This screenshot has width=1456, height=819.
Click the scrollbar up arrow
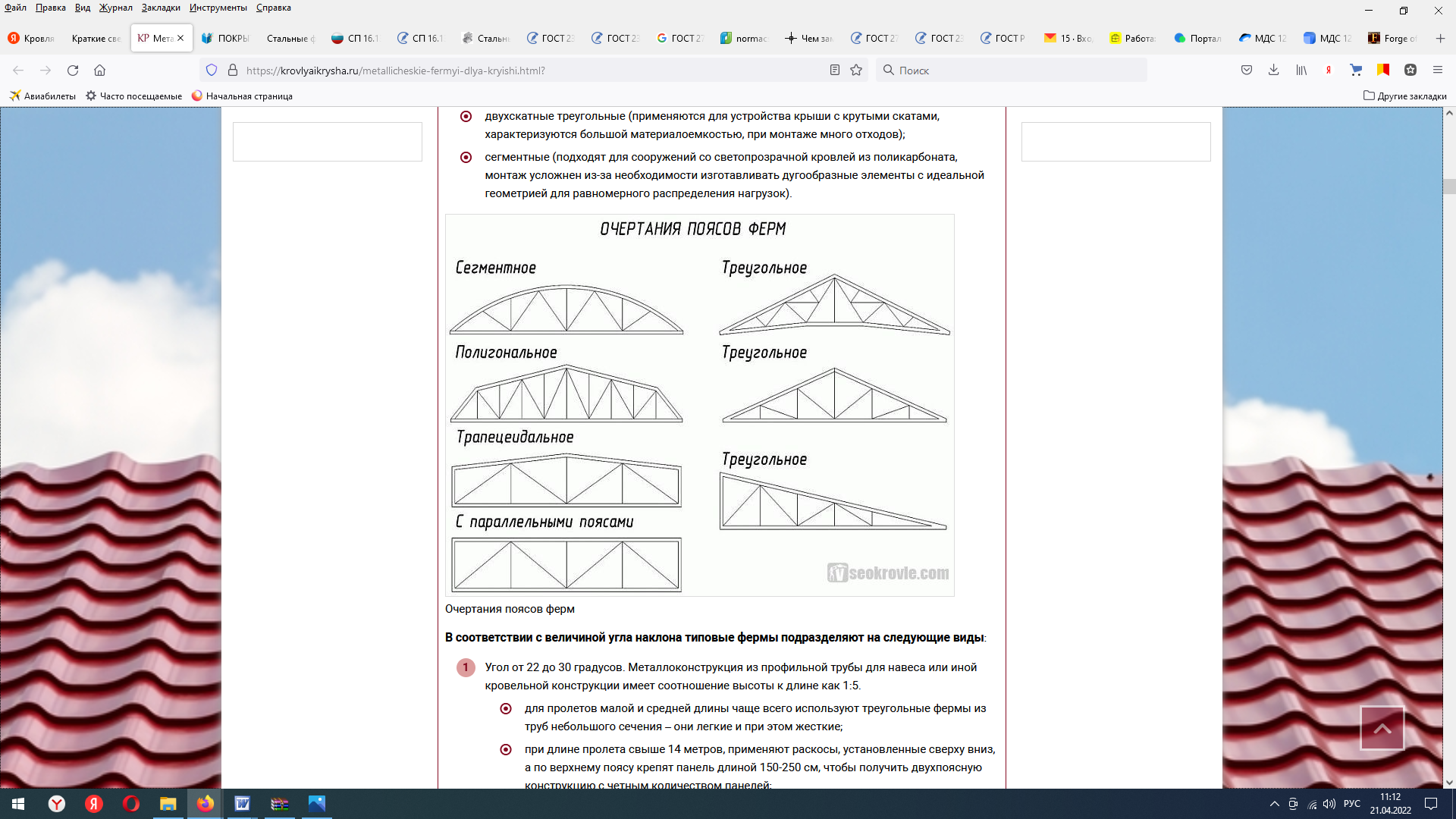1449,113
